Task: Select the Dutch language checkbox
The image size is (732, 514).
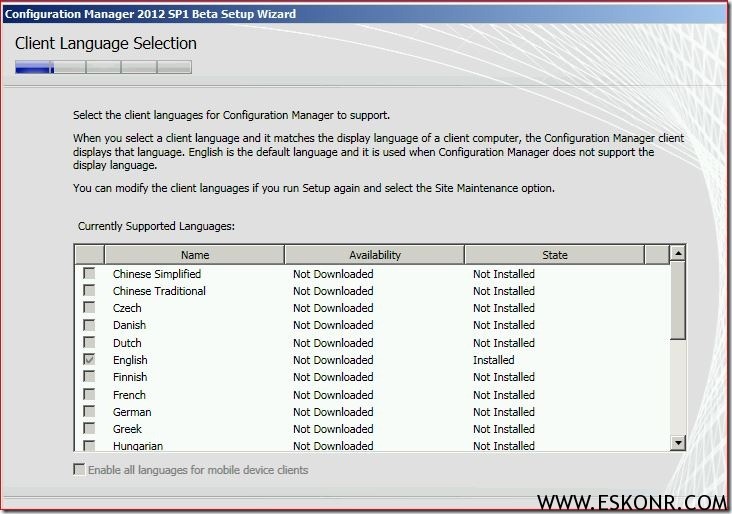Action: point(89,342)
